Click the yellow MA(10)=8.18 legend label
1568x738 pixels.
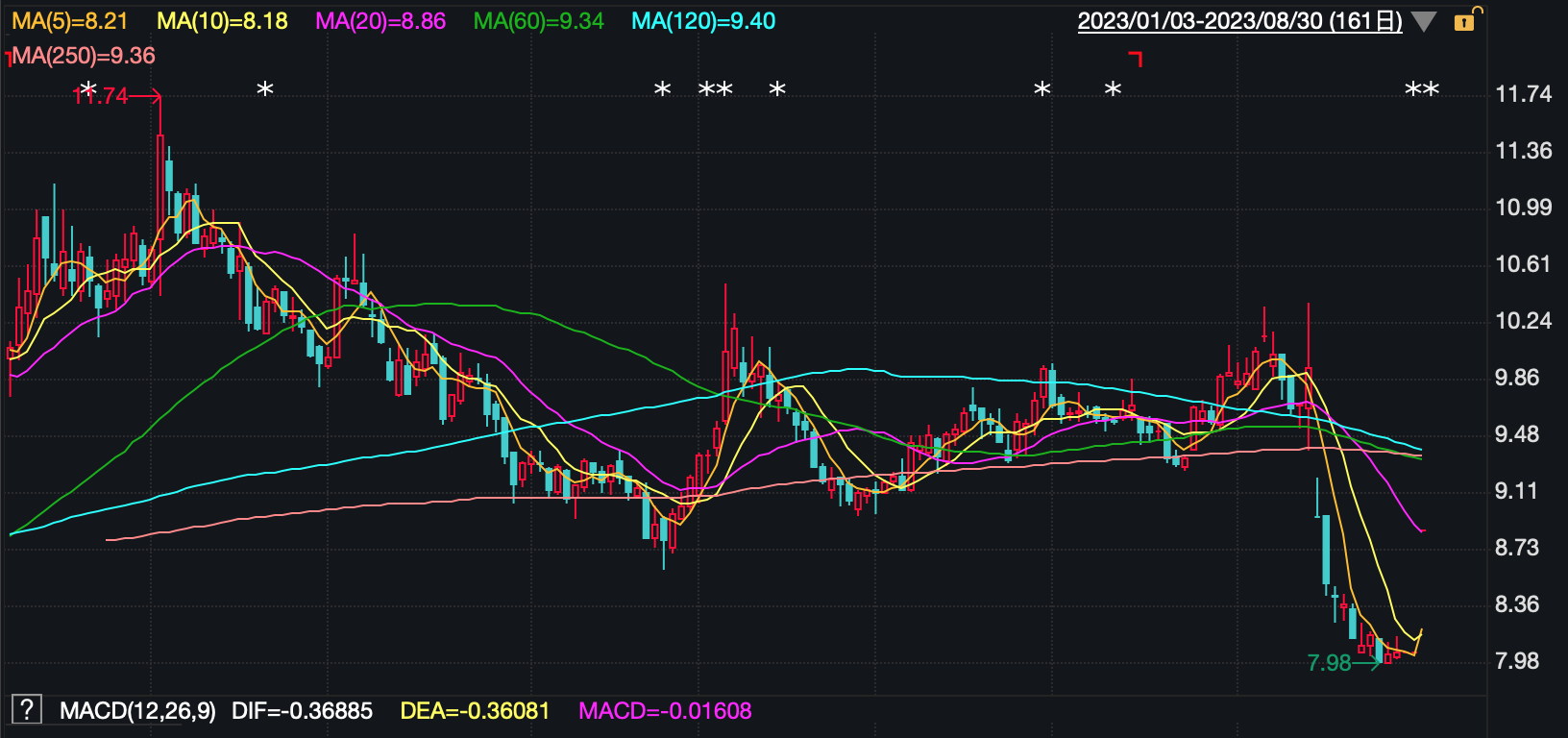[x=222, y=21]
